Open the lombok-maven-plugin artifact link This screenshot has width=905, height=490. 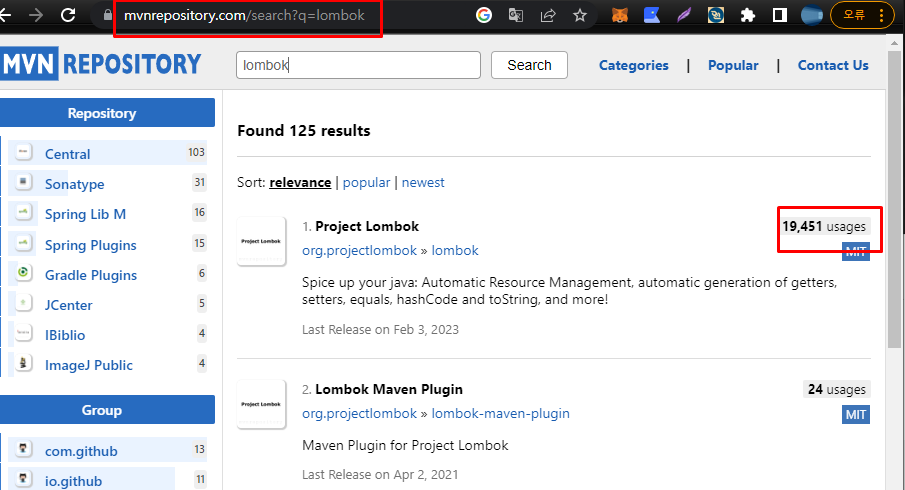500,414
